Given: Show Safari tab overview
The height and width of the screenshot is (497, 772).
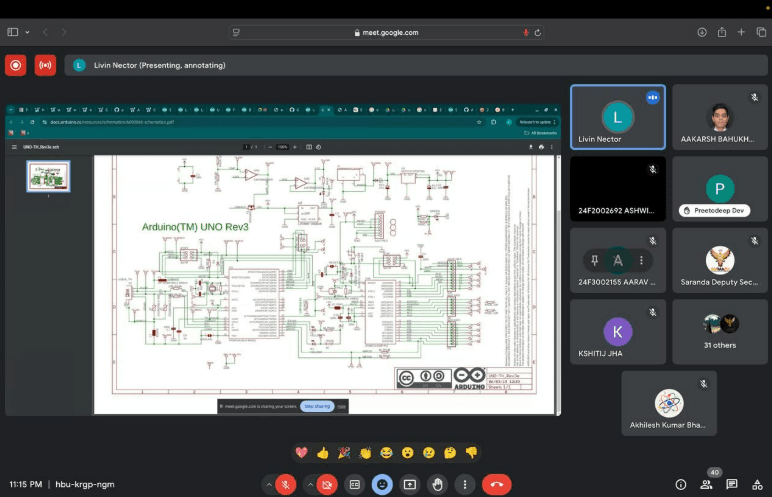Looking at the screenshot, I should pos(761,32).
